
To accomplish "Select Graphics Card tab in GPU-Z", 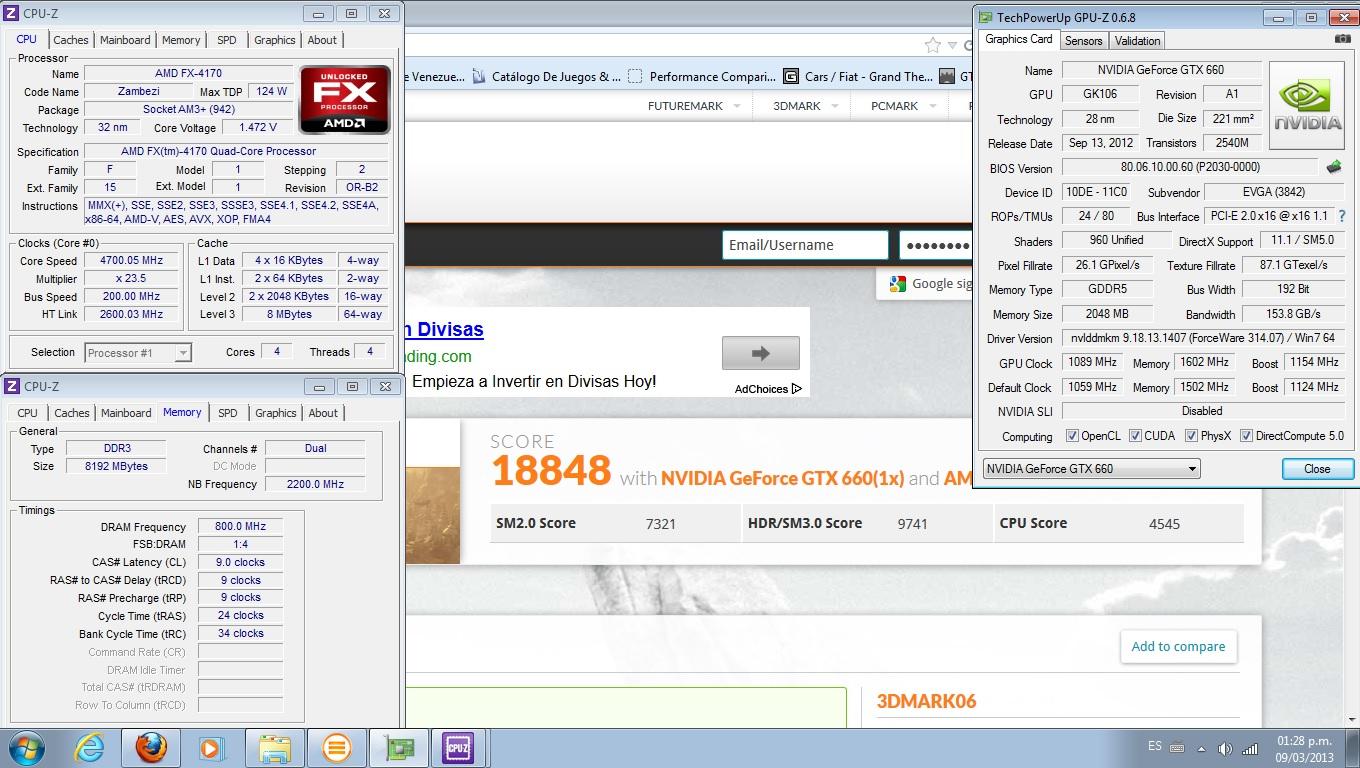I will [1018, 39].
